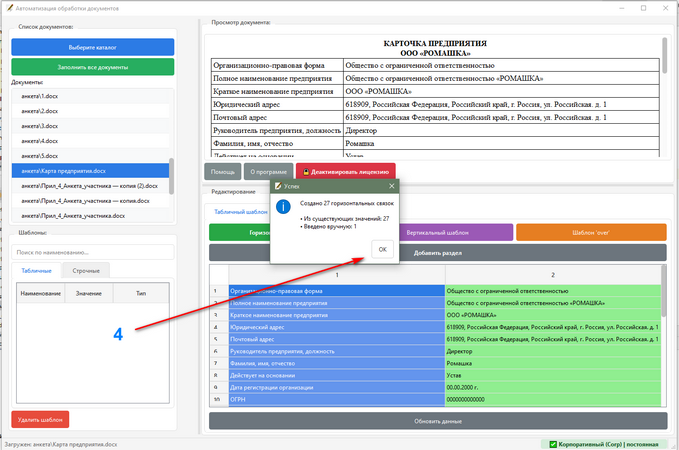This screenshot has height=450, width=679.
Task: Click Деактивировать лицензию
Action: (x=346, y=172)
